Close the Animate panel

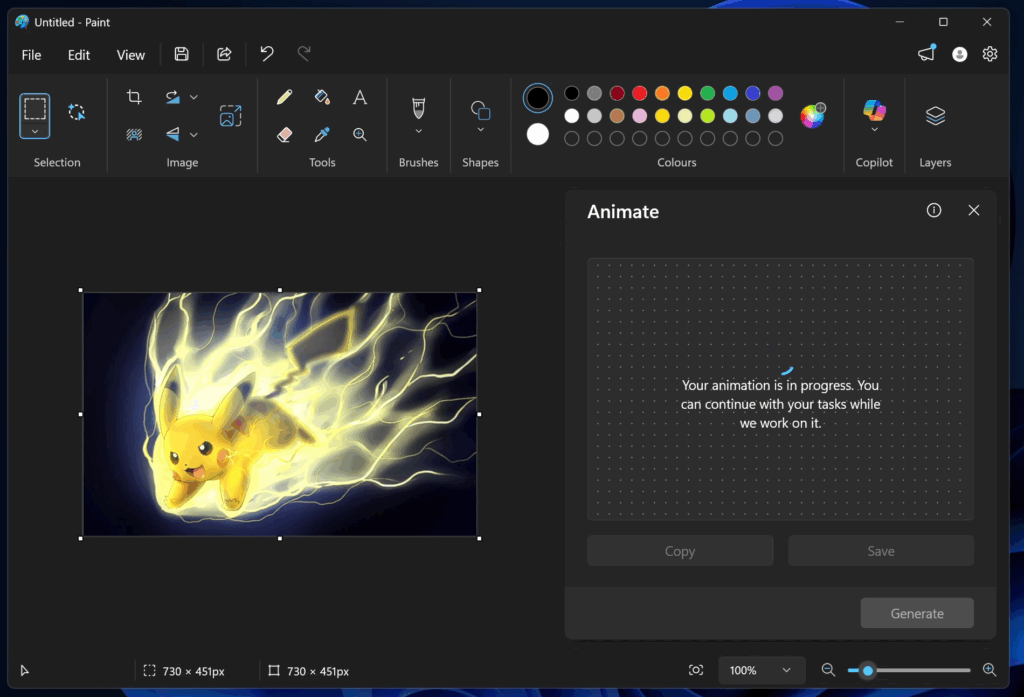point(974,210)
